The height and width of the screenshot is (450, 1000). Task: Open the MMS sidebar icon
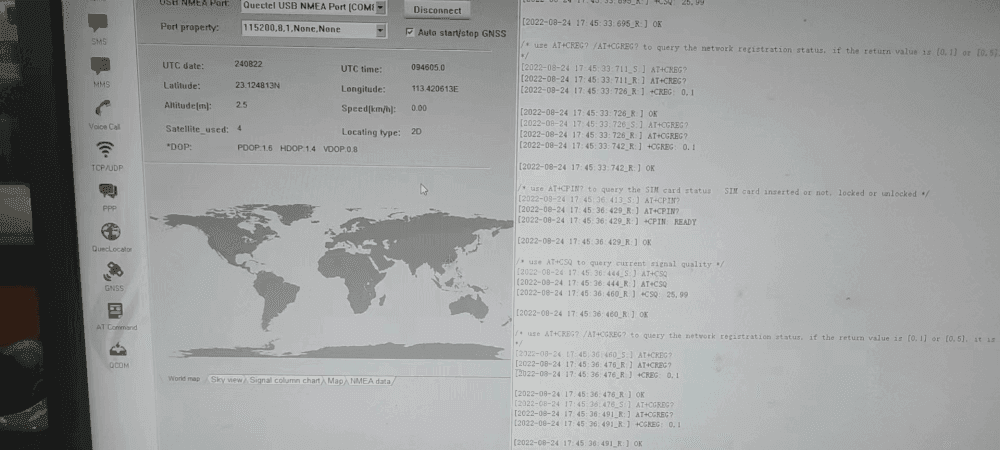[101, 67]
